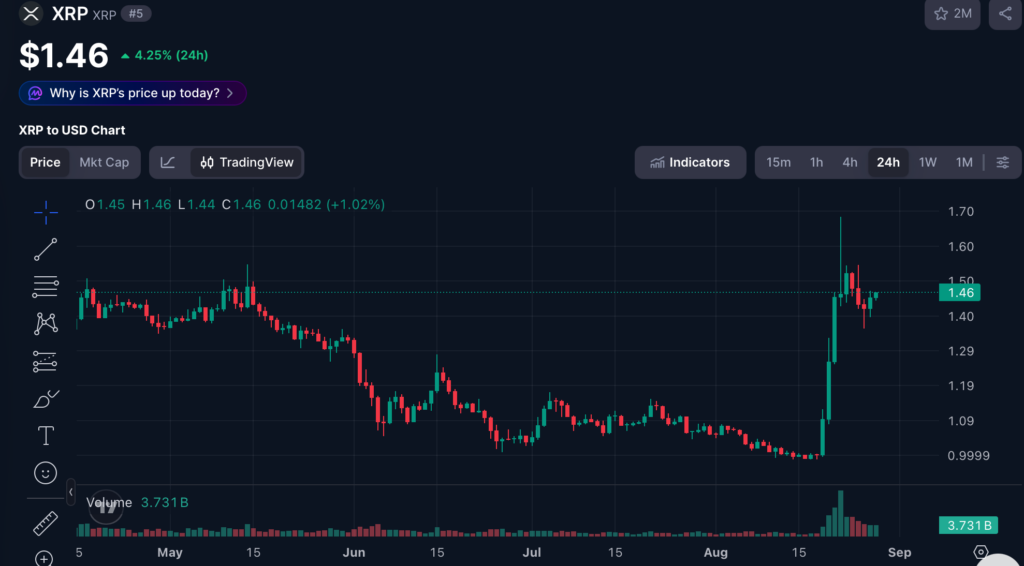The width and height of the screenshot is (1024, 566).
Task: Select the trend line drawing tool
Action: click(x=46, y=249)
